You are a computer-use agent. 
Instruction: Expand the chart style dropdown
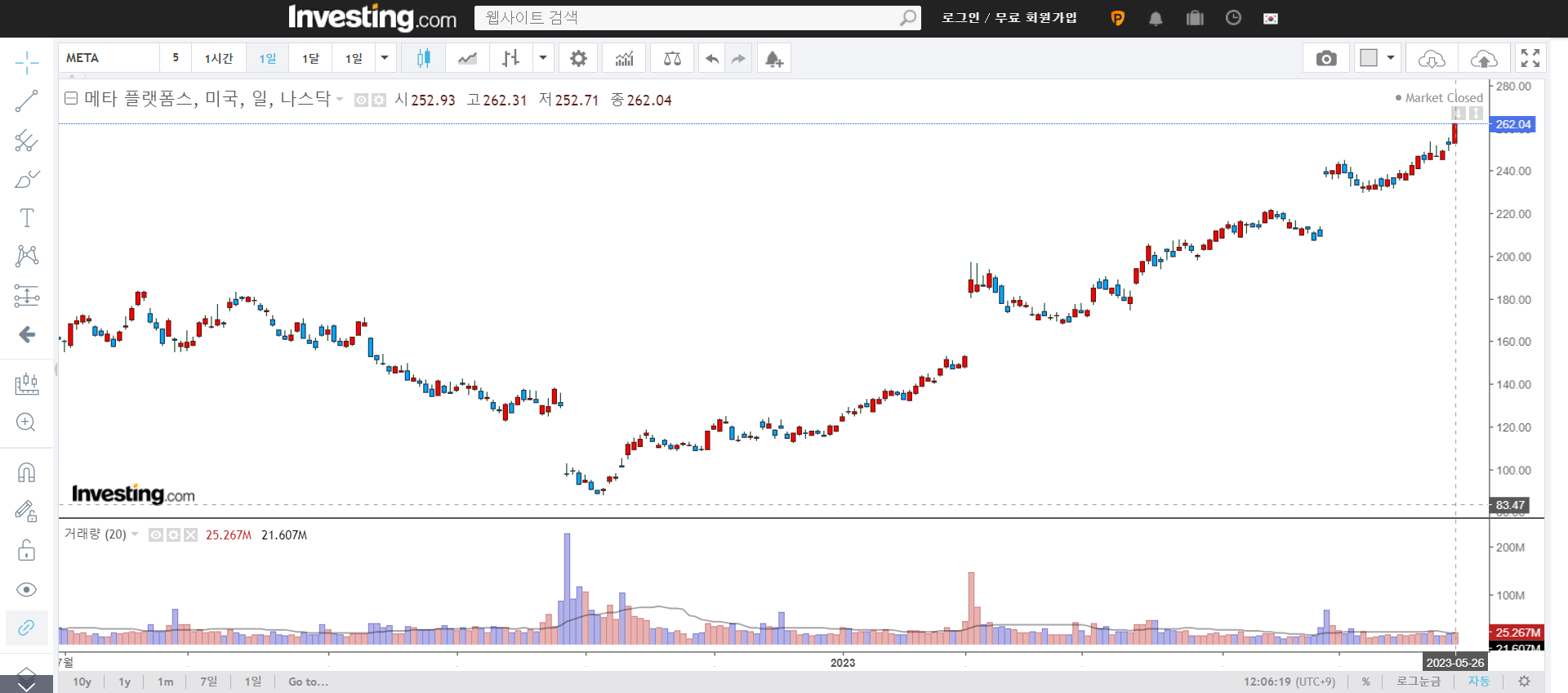click(x=543, y=58)
